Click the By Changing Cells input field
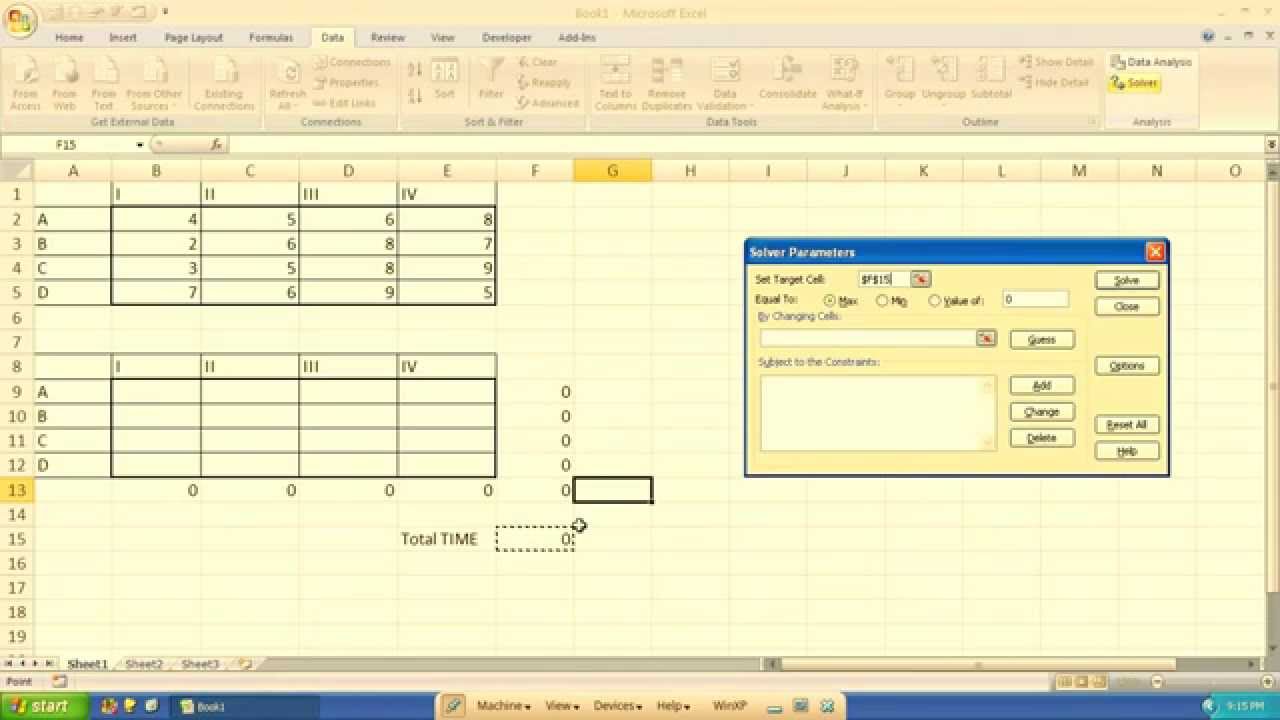The image size is (1280, 720). [x=868, y=339]
